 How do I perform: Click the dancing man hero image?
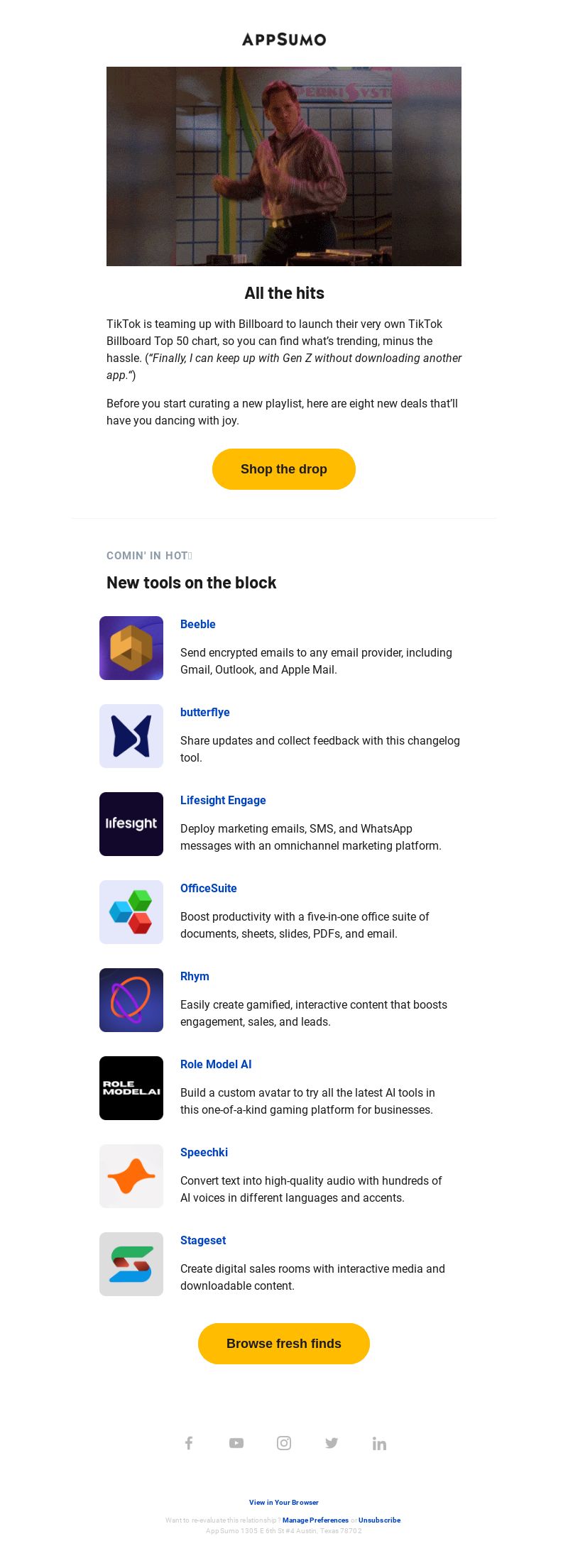[x=284, y=166]
